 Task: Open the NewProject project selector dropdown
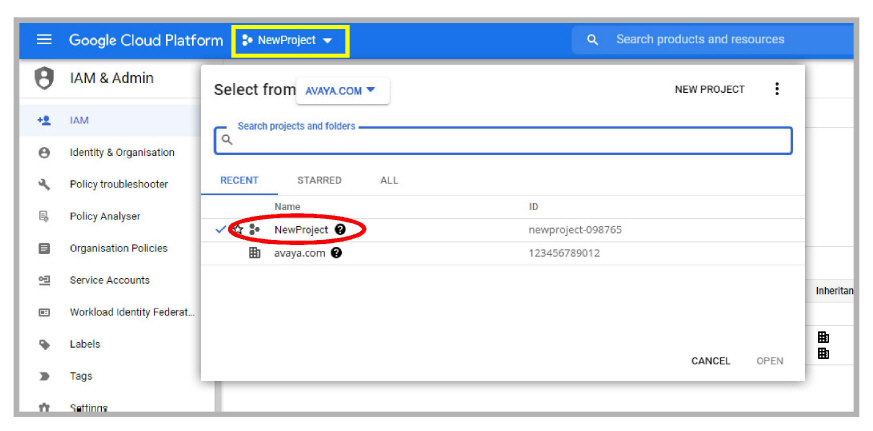(x=288, y=40)
